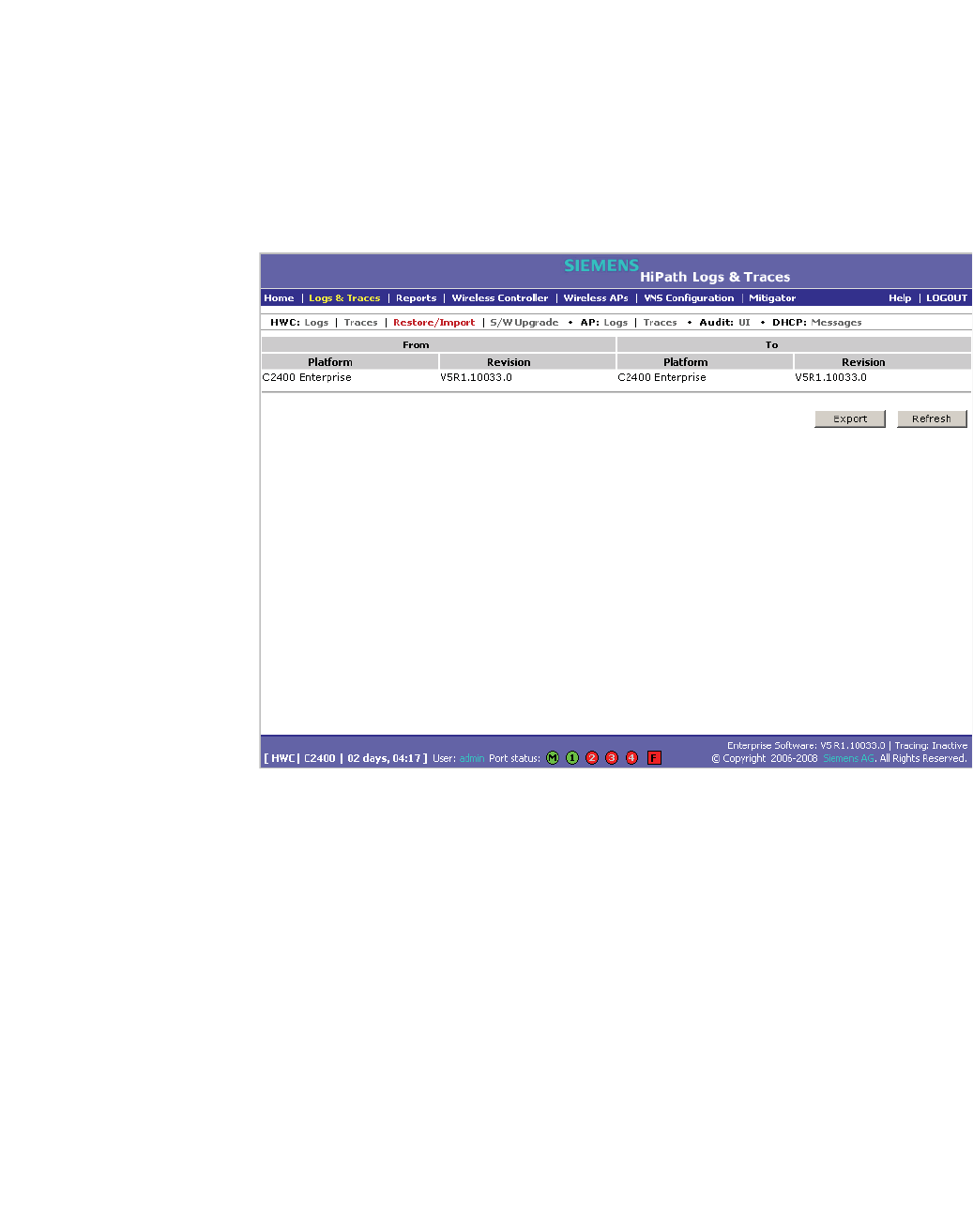
Task: Click the Siemens logo in header
Action: (601, 266)
